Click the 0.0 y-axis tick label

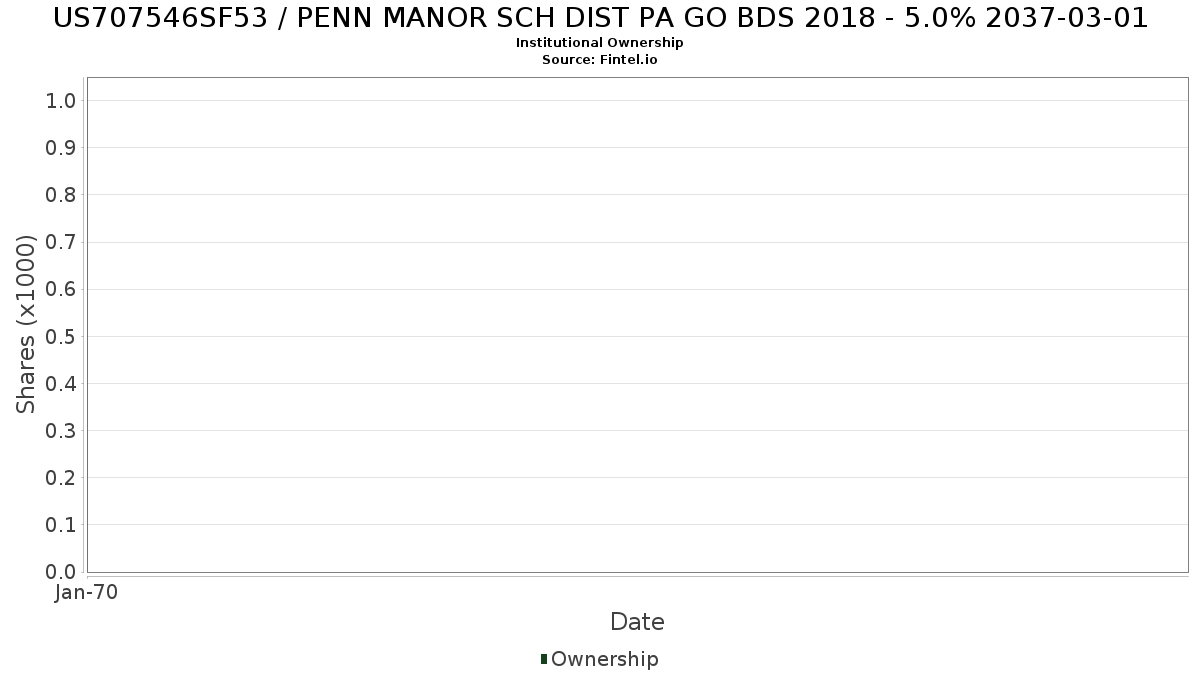[x=61, y=572]
